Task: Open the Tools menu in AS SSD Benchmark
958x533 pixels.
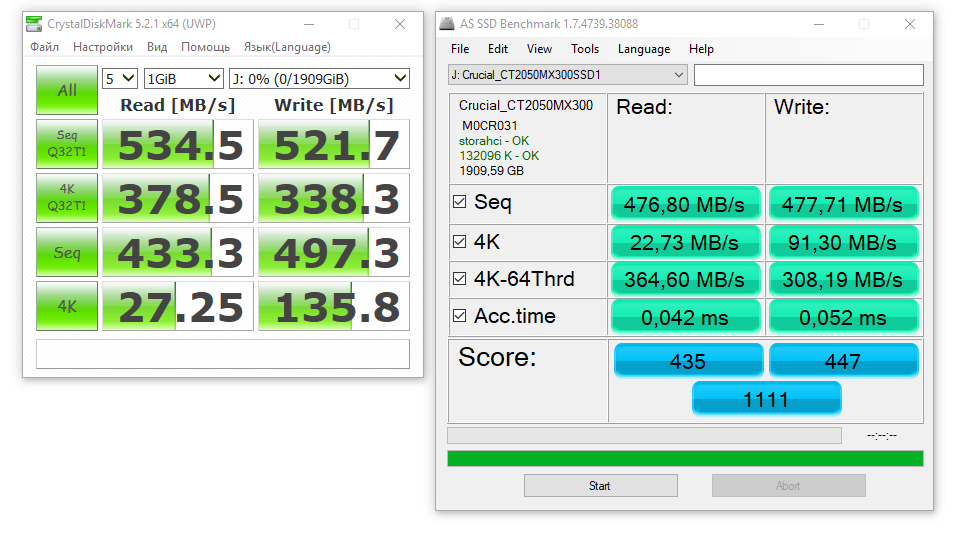Action: (585, 49)
